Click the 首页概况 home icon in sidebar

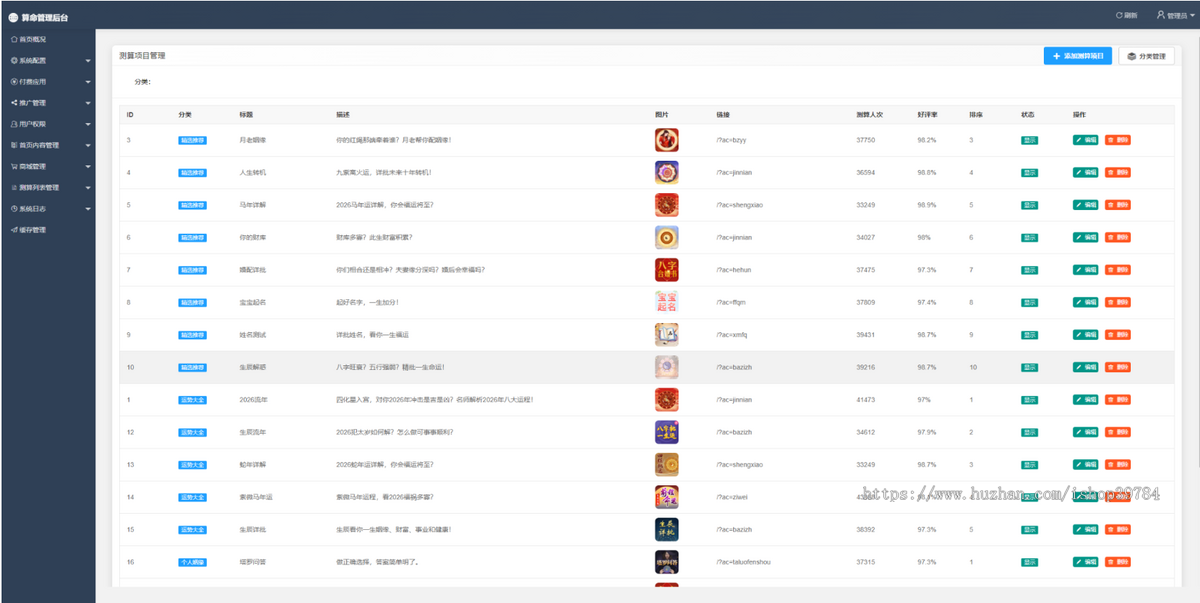pyautogui.click(x=13, y=39)
